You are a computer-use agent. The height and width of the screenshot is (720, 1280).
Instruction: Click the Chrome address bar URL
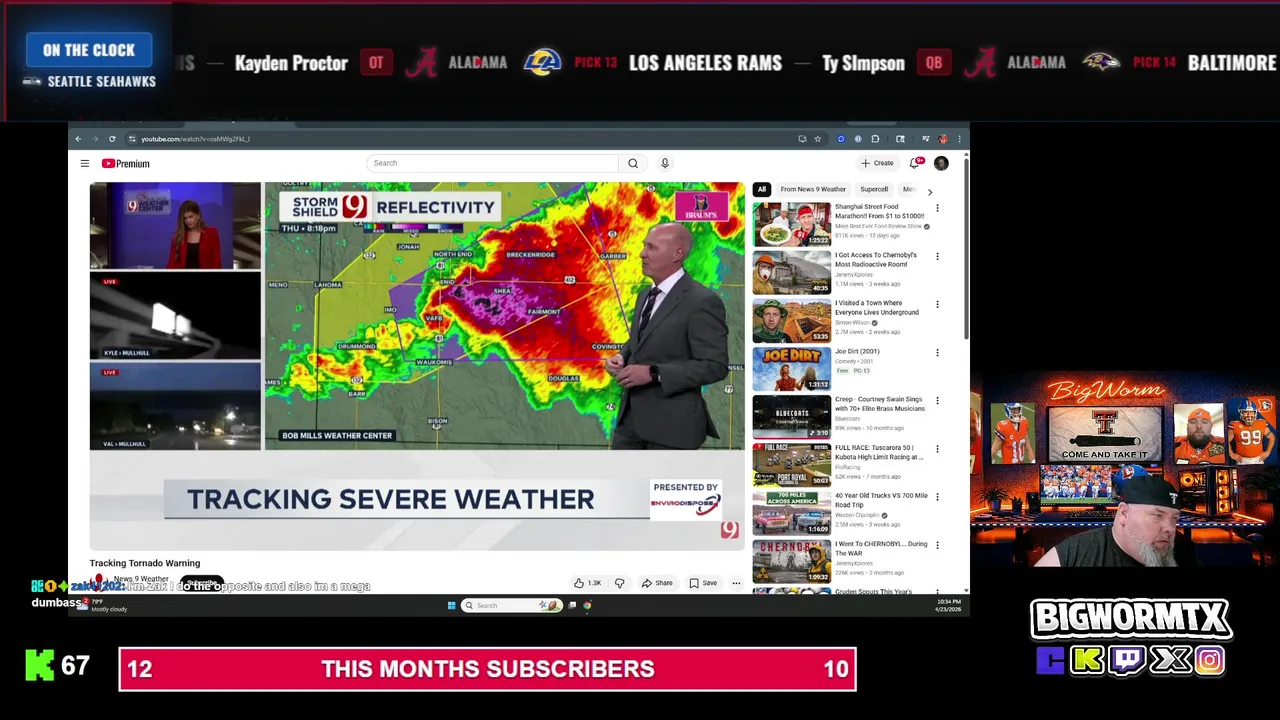pos(195,139)
